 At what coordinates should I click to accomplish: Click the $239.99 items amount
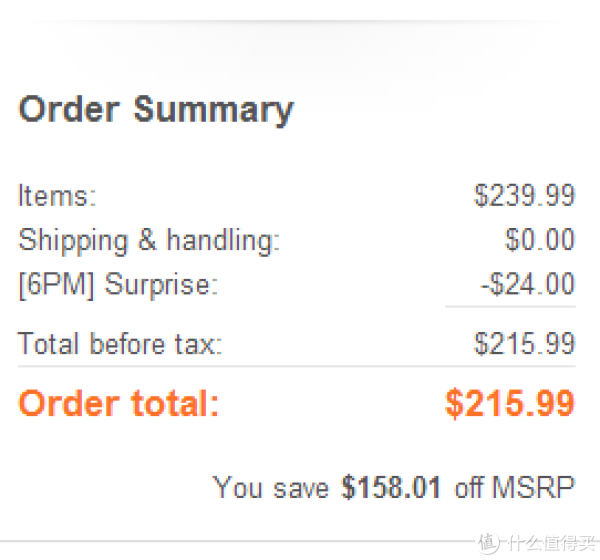[524, 195]
